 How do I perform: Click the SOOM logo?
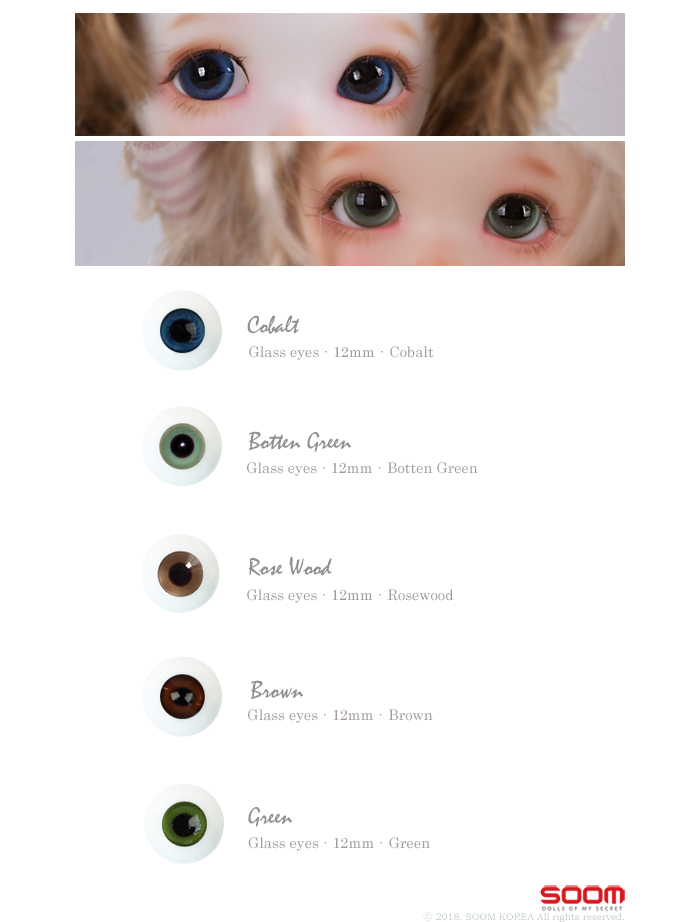click(x=582, y=897)
